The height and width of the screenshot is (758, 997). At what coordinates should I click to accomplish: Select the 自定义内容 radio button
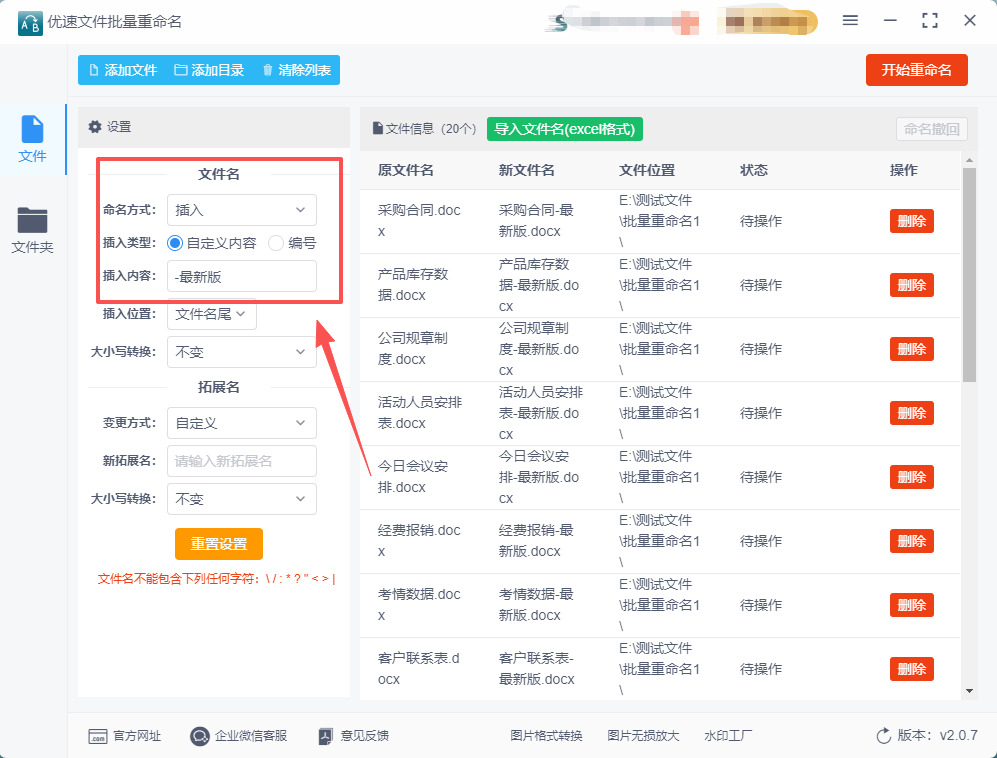175,242
